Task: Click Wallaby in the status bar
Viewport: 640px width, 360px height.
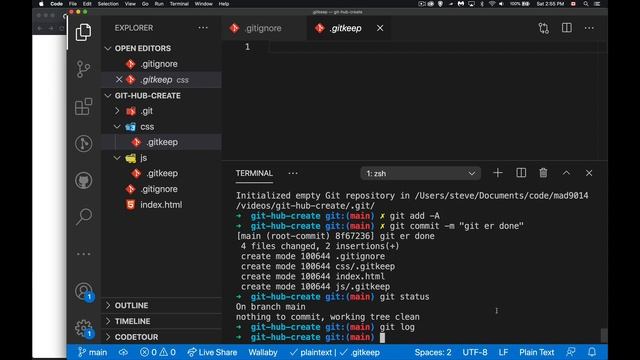Action: (x=263, y=352)
